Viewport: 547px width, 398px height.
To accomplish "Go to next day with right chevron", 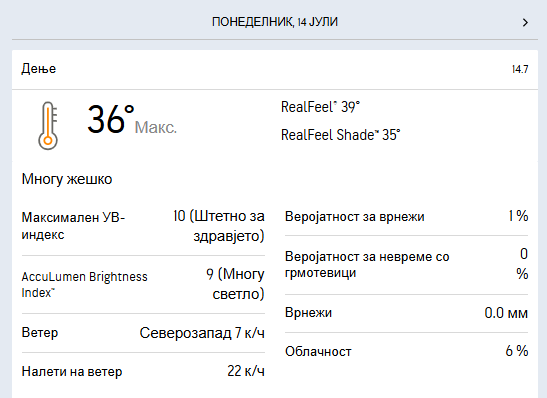I will click(525, 23).
